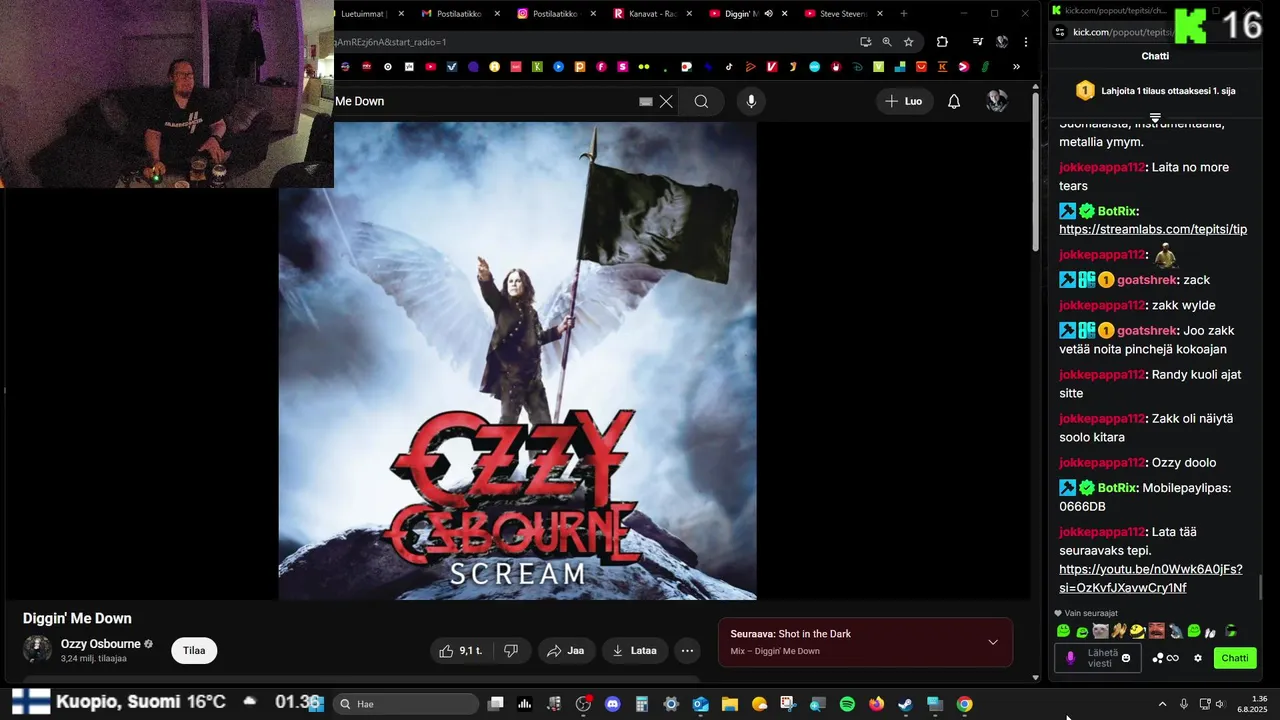Mute the Diggin' Me Down tab audio
Screen dimensions: 1280x720
coord(768,14)
